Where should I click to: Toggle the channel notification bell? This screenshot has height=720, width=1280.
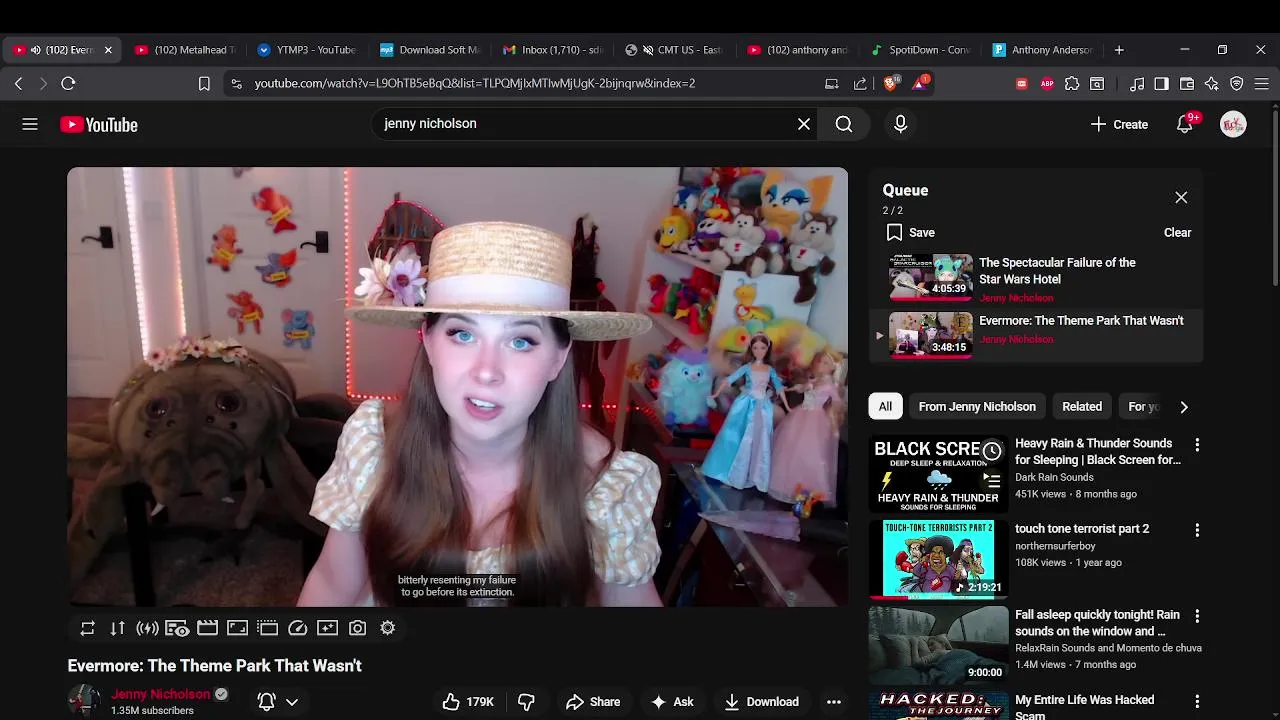[266, 702]
